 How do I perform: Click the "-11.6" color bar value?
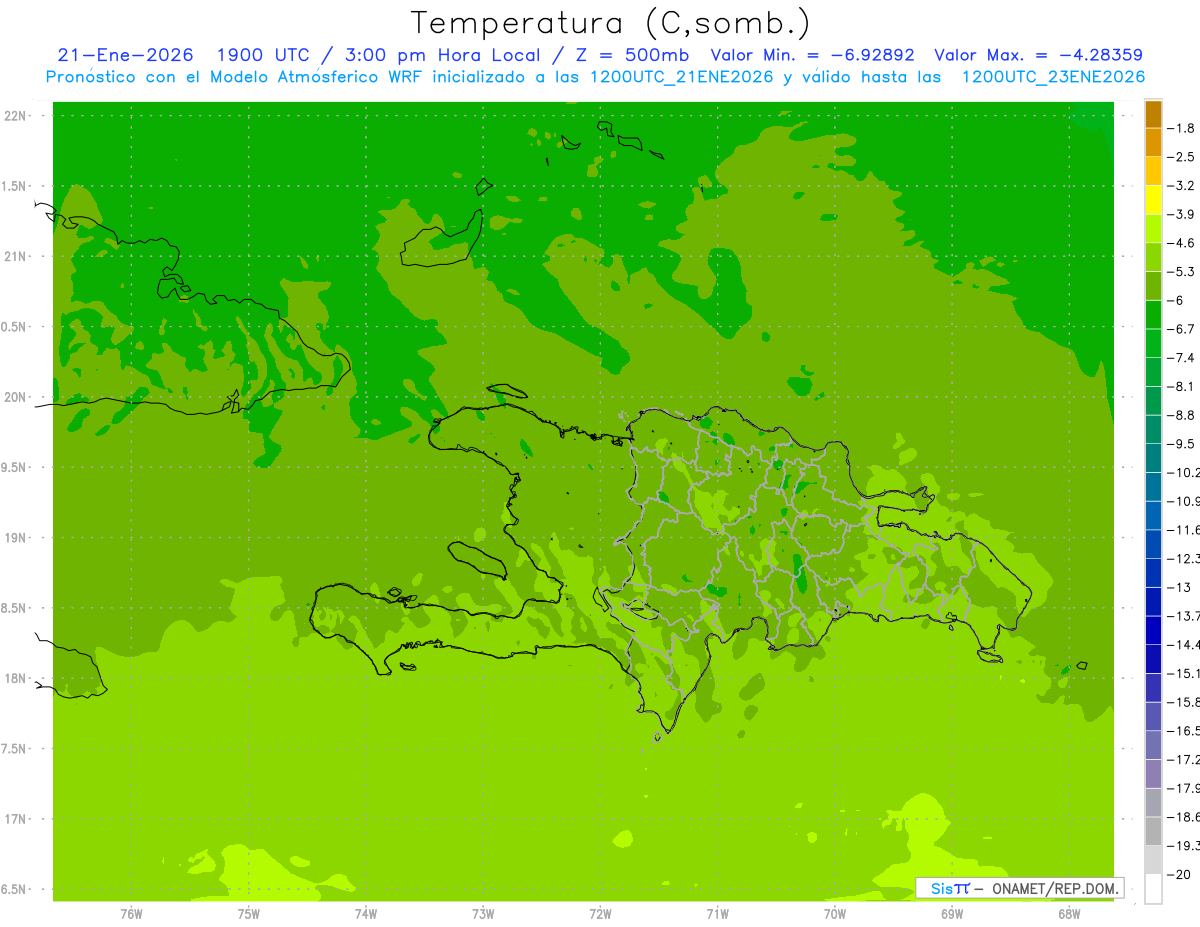(1183, 529)
